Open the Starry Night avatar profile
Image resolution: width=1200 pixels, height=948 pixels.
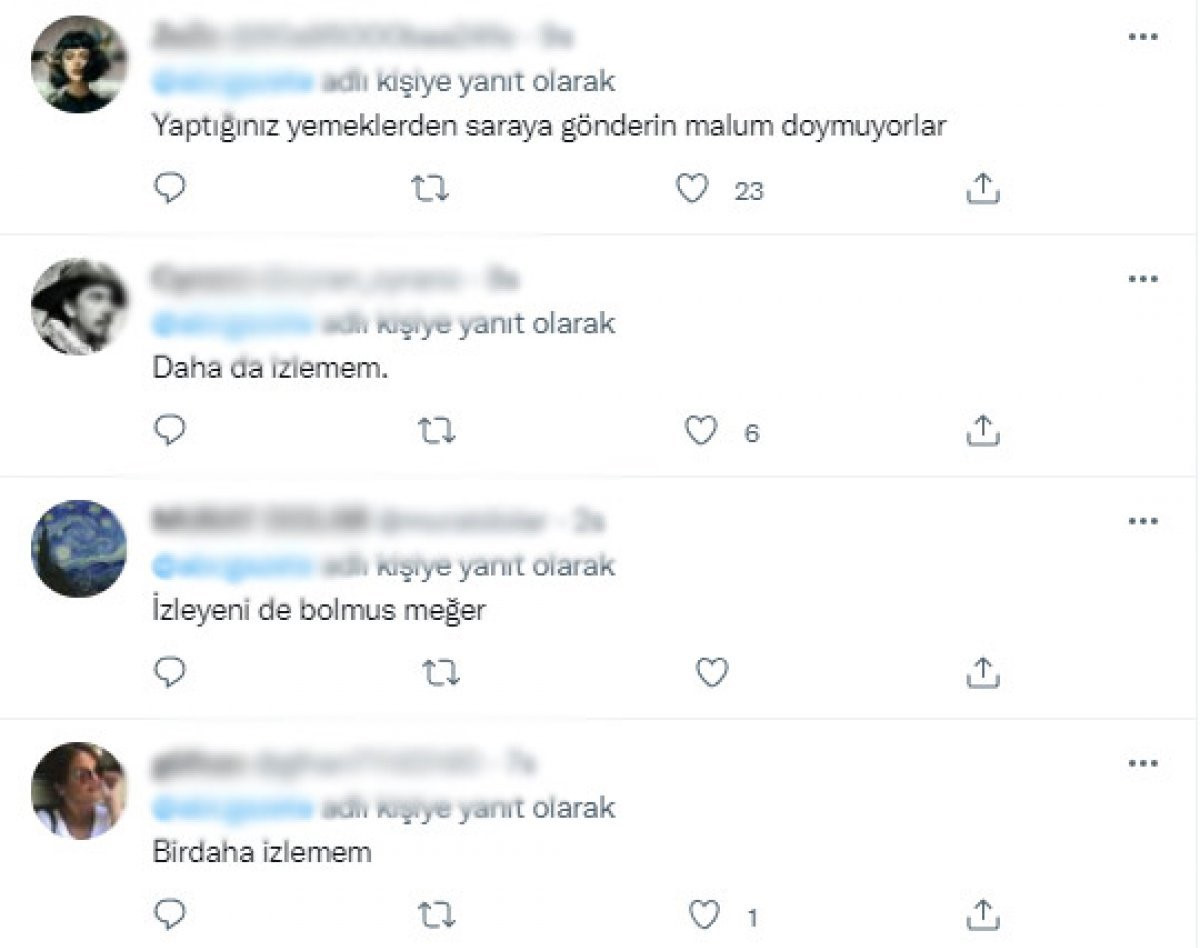point(79,549)
